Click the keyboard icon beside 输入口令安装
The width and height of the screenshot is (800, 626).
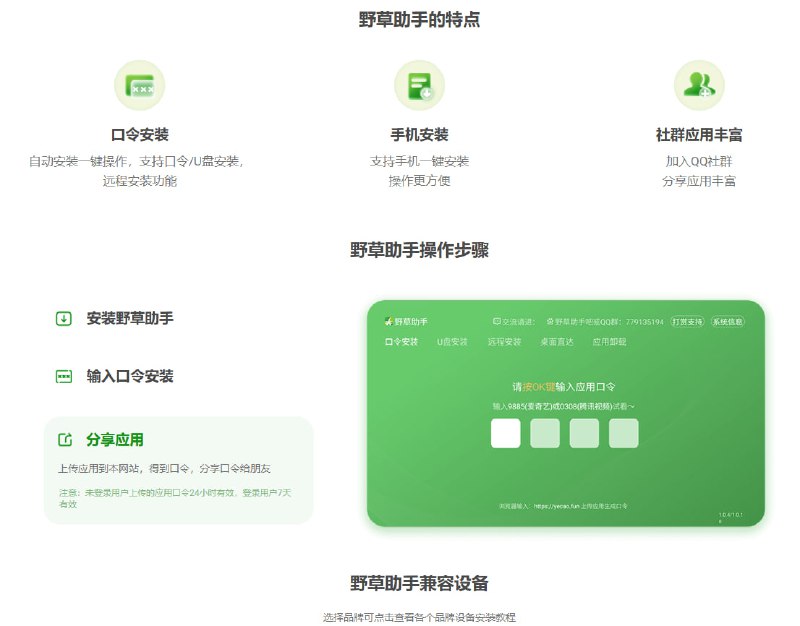[64, 377]
